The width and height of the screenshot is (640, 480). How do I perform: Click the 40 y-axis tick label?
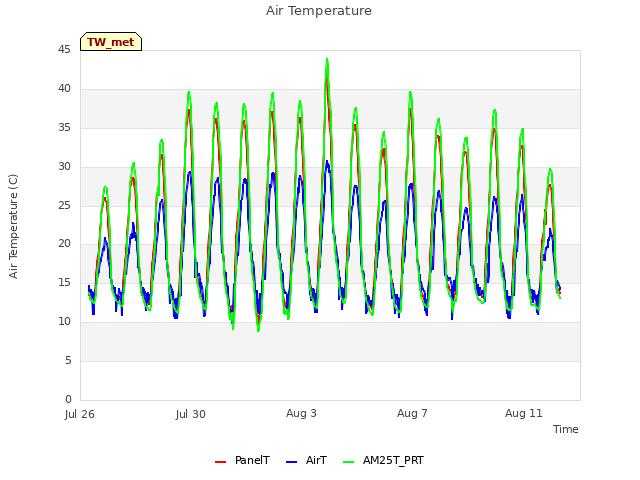(64, 89)
